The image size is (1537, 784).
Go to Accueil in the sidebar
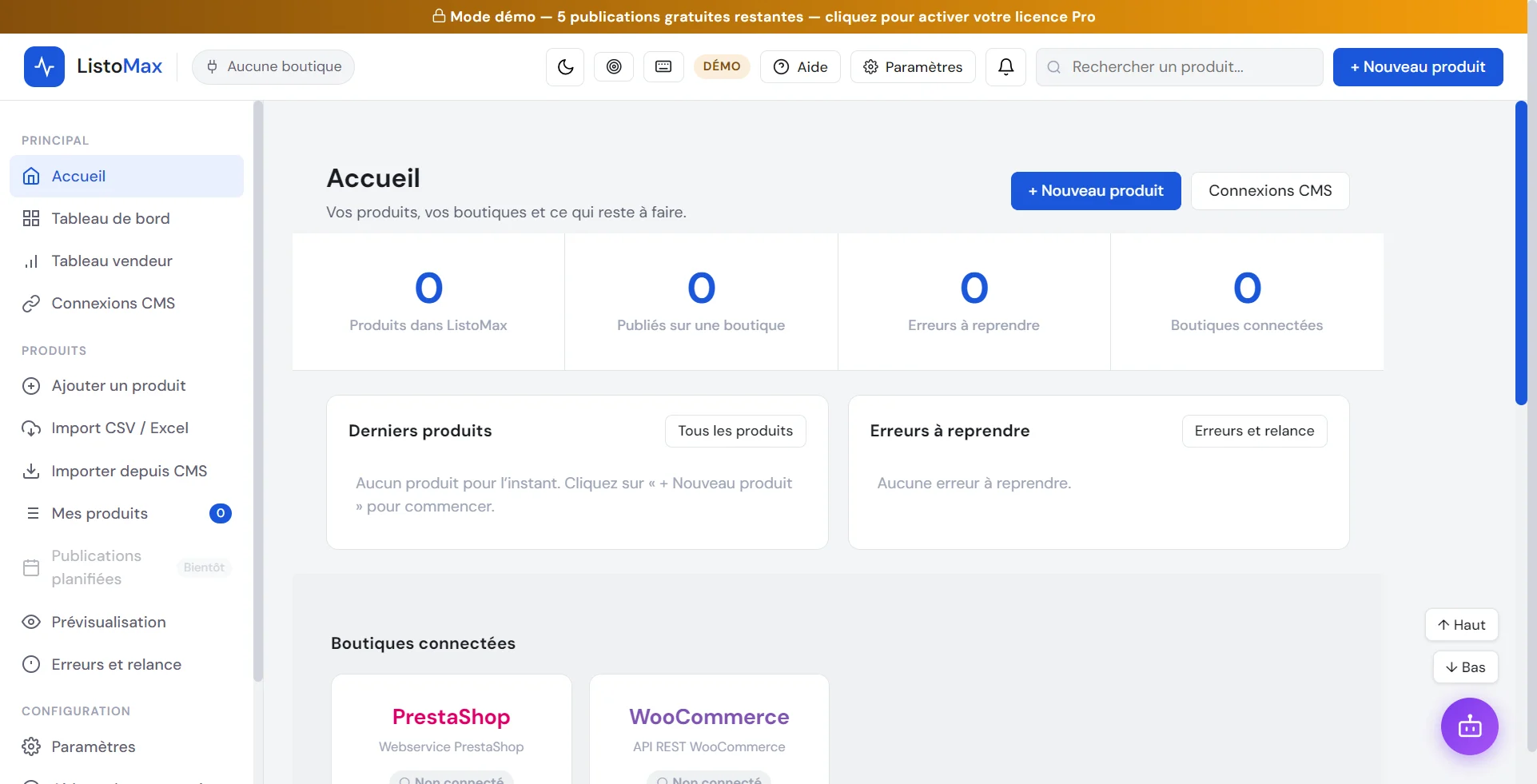(126, 177)
